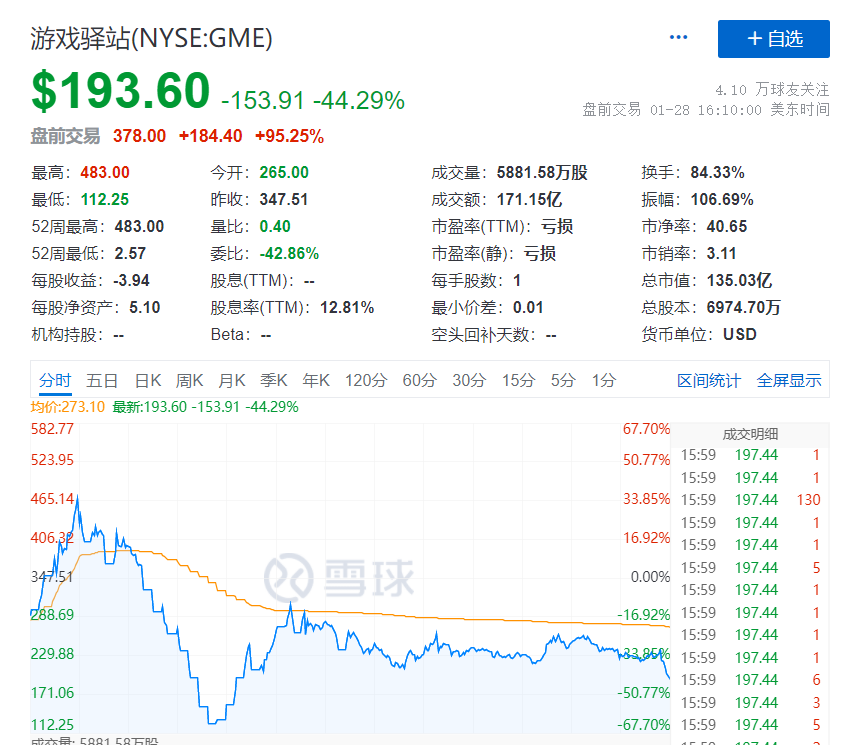Viewport: 852px width, 745px height.
Task: Open the 日K daily candlestick tab
Action: point(147,381)
